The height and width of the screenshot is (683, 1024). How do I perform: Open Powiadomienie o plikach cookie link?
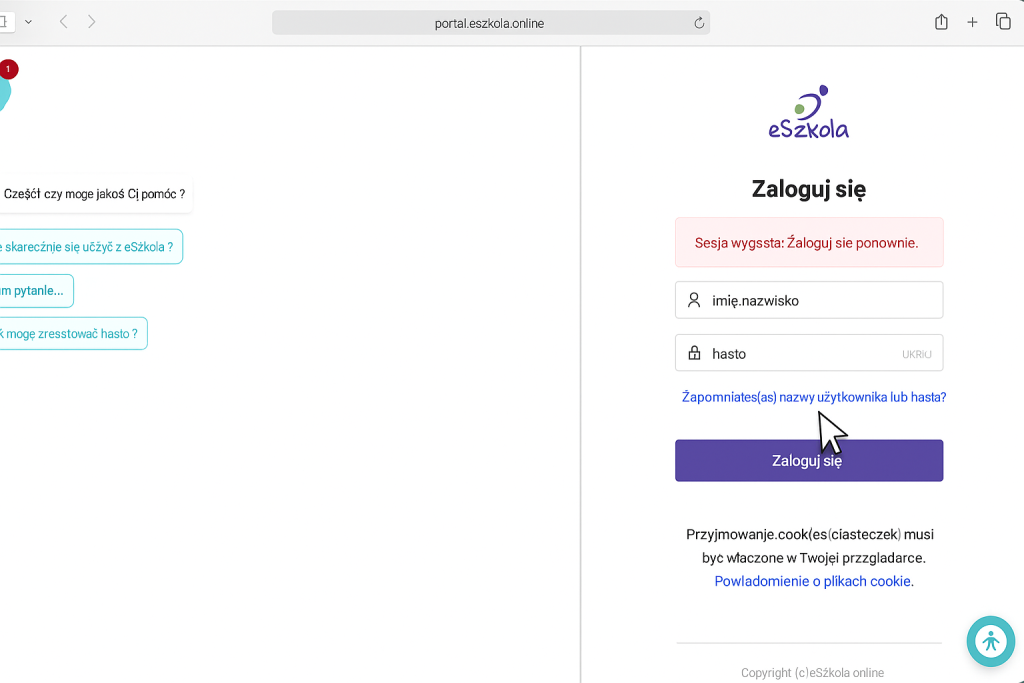[x=814, y=581]
